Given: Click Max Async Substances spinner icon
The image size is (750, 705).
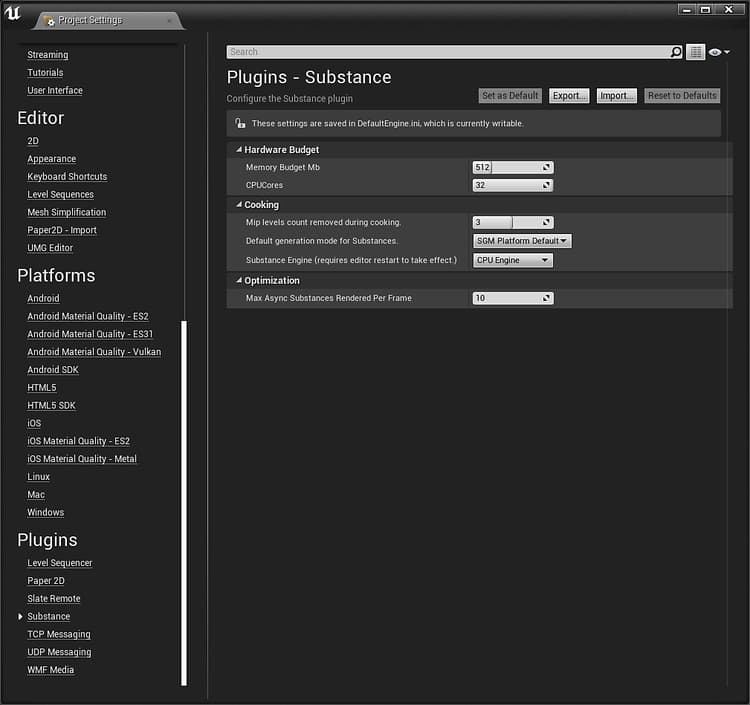Looking at the screenshot, I should coord(546,298).
